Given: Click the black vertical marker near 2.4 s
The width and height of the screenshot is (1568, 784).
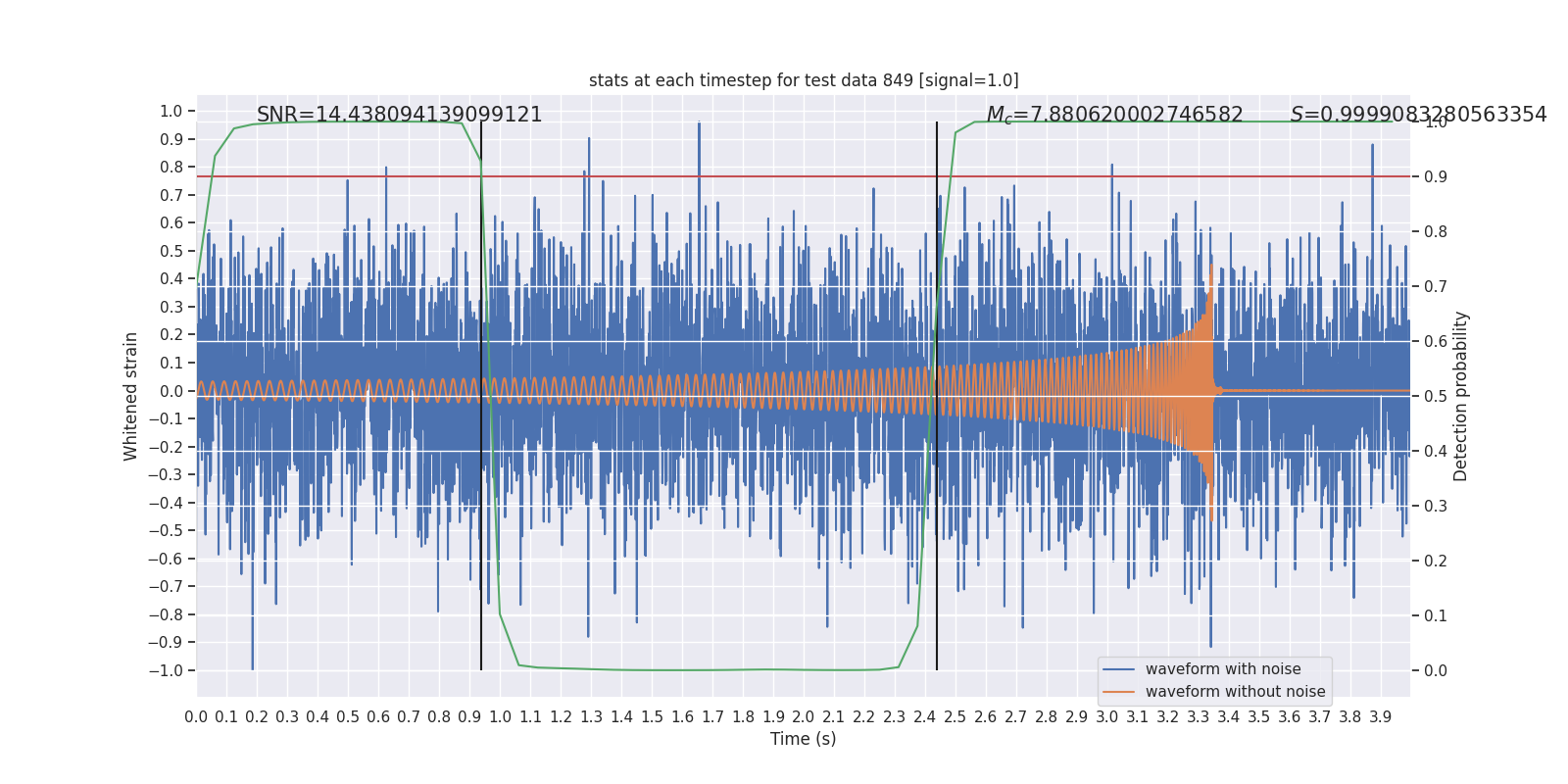Looking at the screenshot, I should tap(937, 396).
